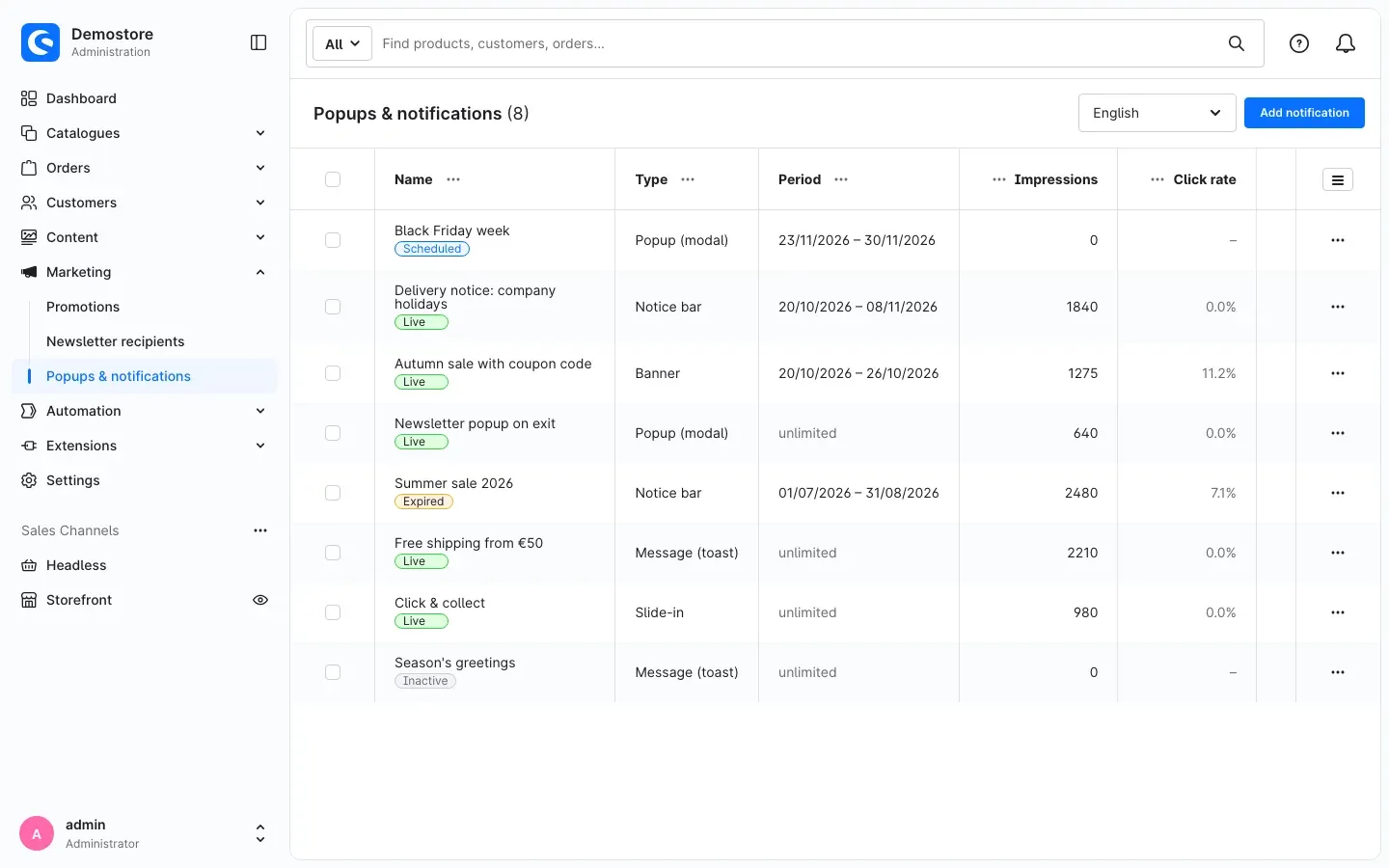Open Newsletter recipients submenu item

116,341
